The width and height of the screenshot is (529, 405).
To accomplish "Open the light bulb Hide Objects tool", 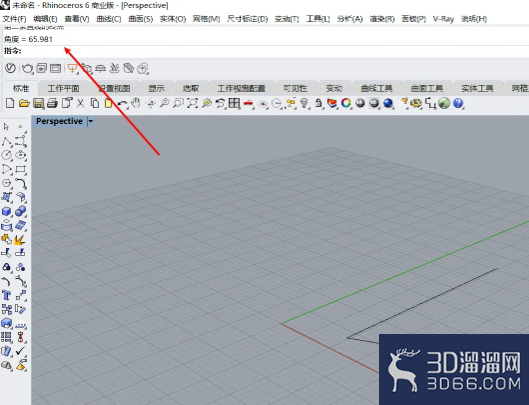I will [x=305, y=103].
